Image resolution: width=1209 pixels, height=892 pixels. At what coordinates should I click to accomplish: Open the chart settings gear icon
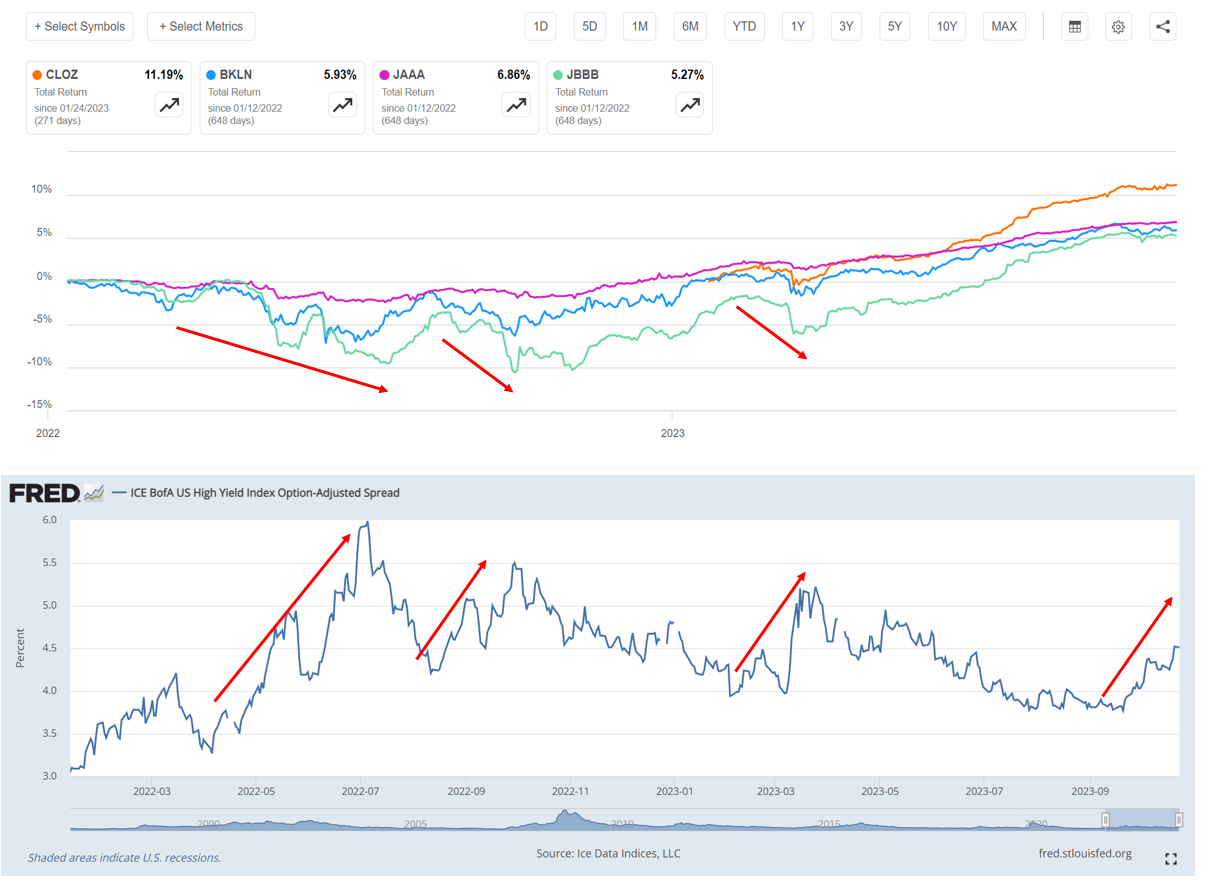pyautogui.click(x=1118, y=26)
